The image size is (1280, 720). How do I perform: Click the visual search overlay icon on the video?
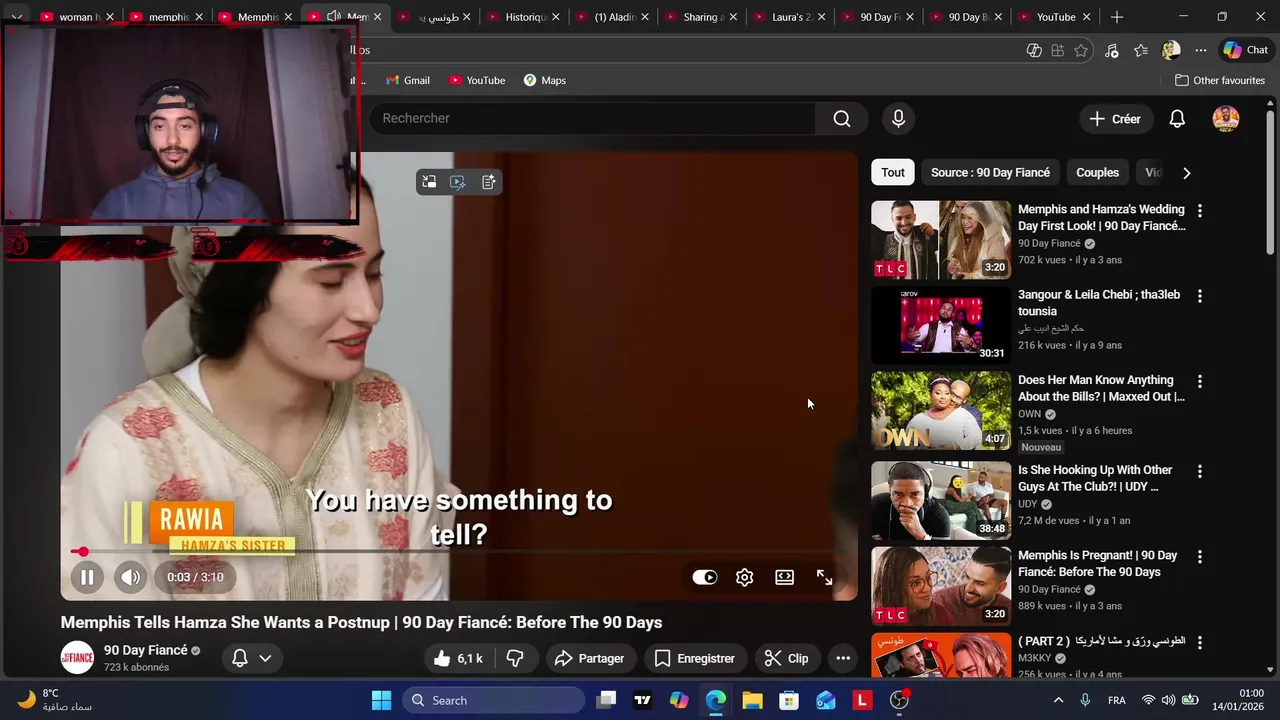click(458, 182)
